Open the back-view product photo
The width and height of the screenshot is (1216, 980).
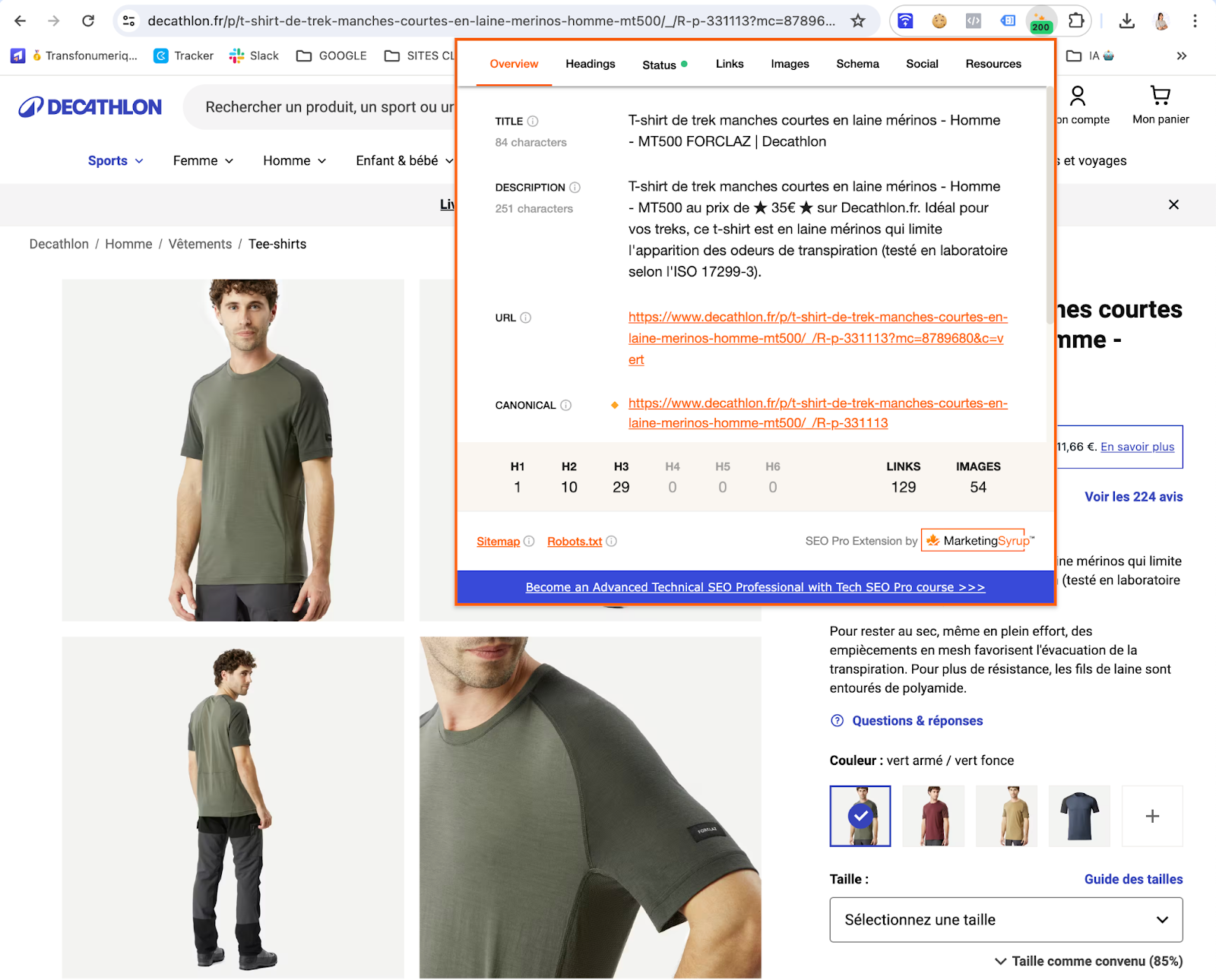[233, 808]
